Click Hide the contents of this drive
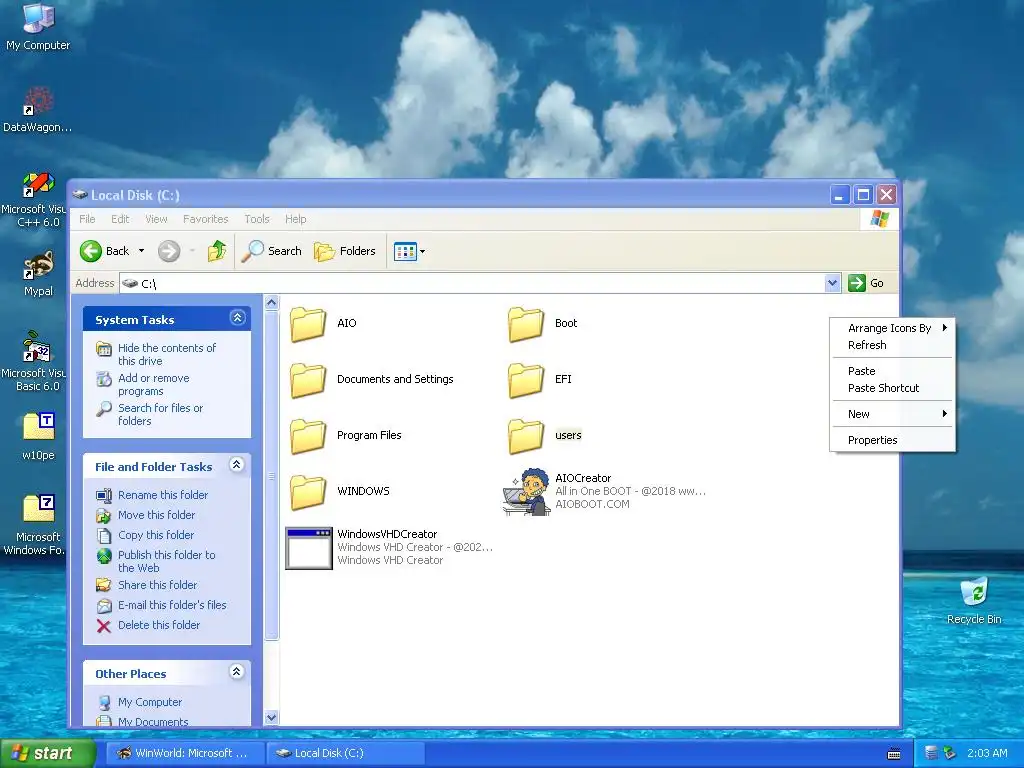Viewport: 1024px width, 768px height. pyautogui.click(x=167, y=355)
